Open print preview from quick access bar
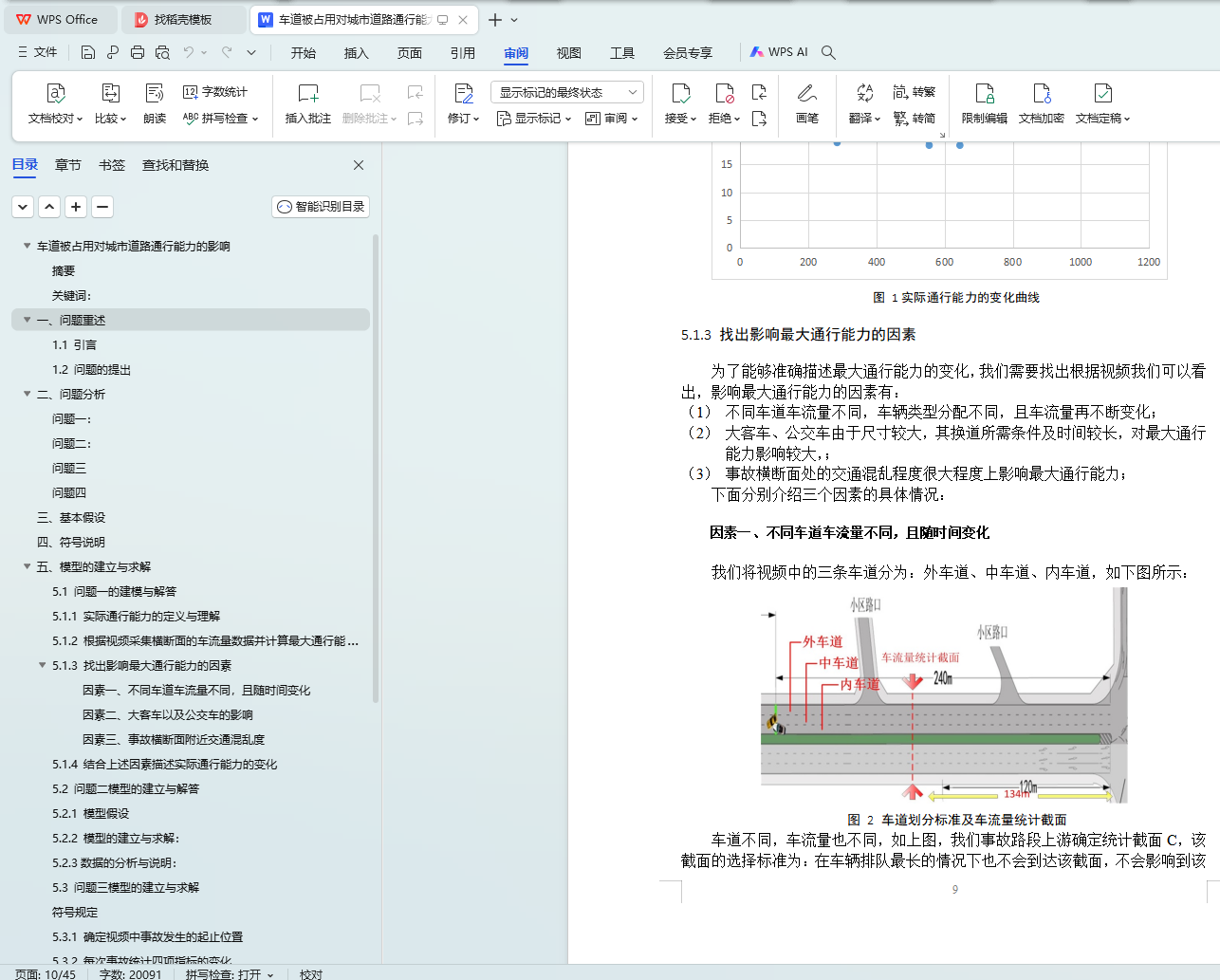The width and height of the screenshot is (1220, 980). point(162,52)
